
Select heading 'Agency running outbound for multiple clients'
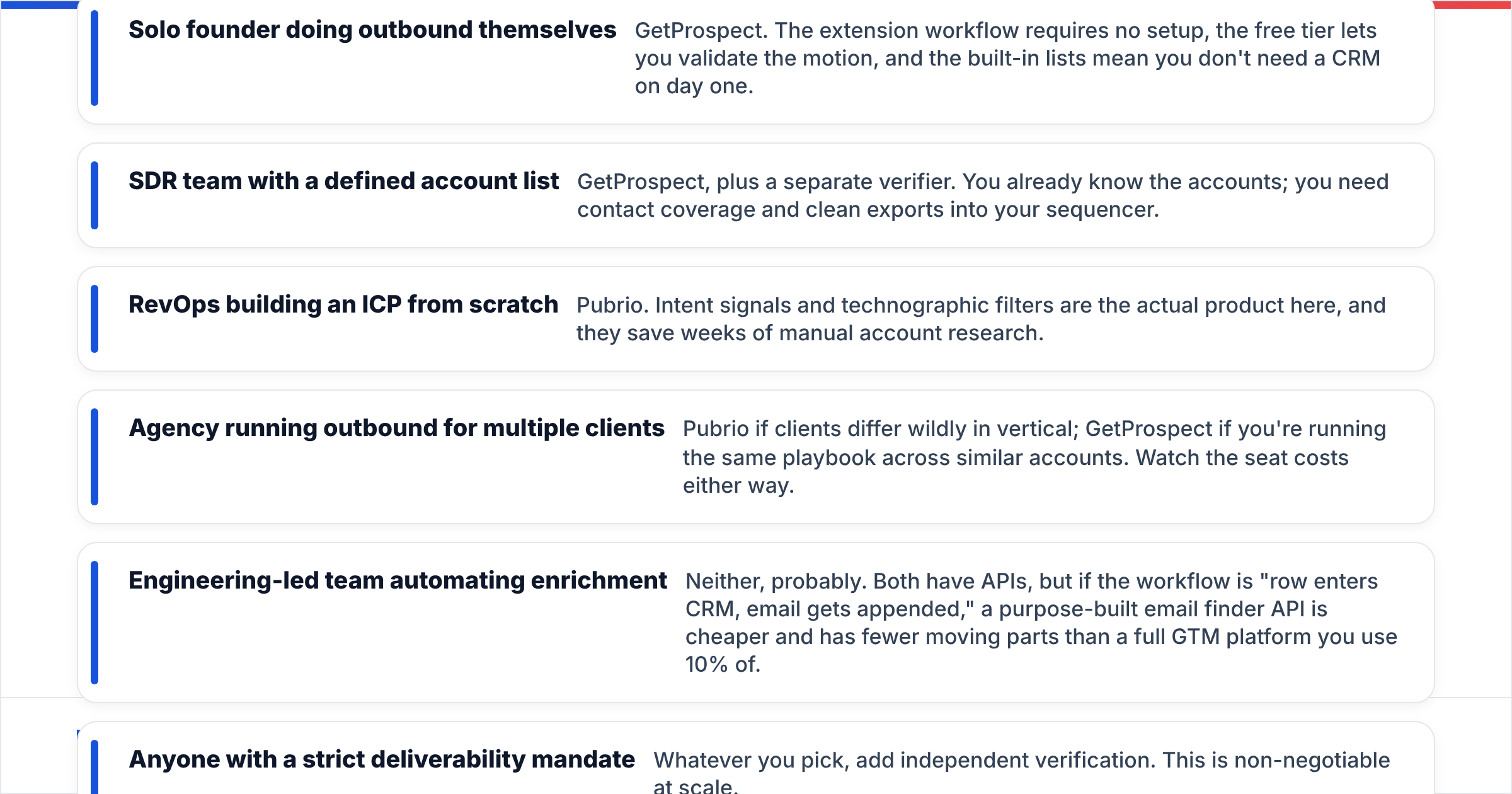click(396, 428)
